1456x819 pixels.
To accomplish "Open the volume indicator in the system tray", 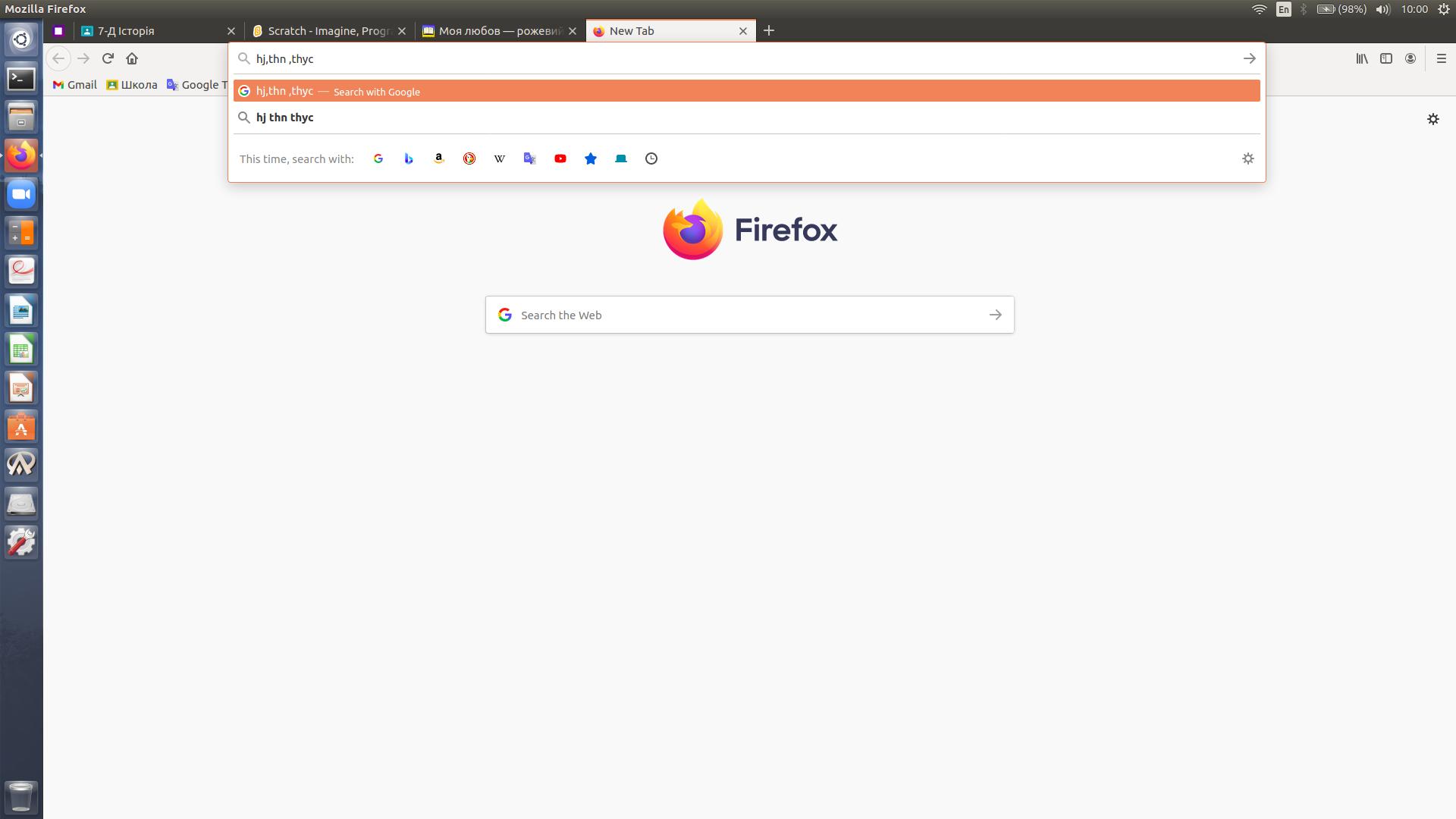I will pos(1382,9).
